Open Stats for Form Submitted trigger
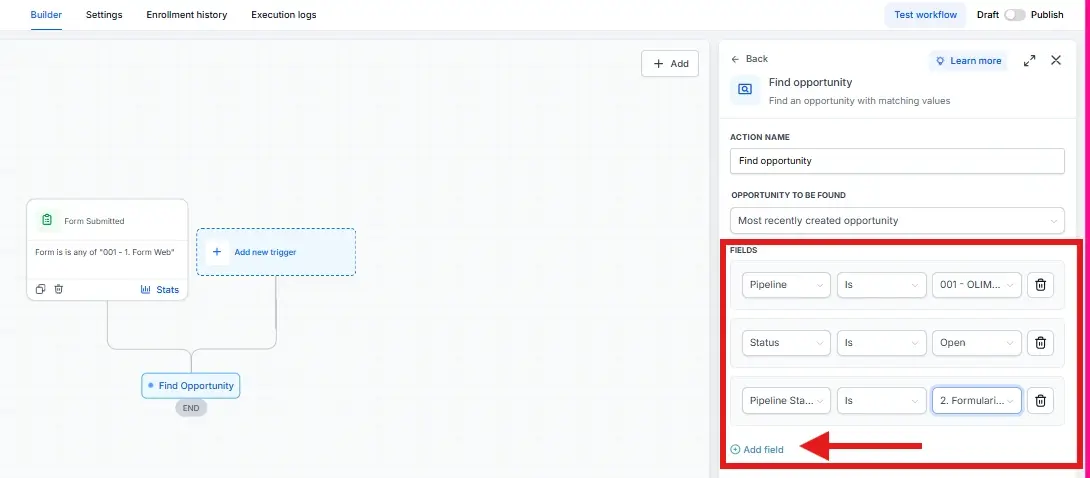This screenshot has width=1090, height=478. coord(160,290)
